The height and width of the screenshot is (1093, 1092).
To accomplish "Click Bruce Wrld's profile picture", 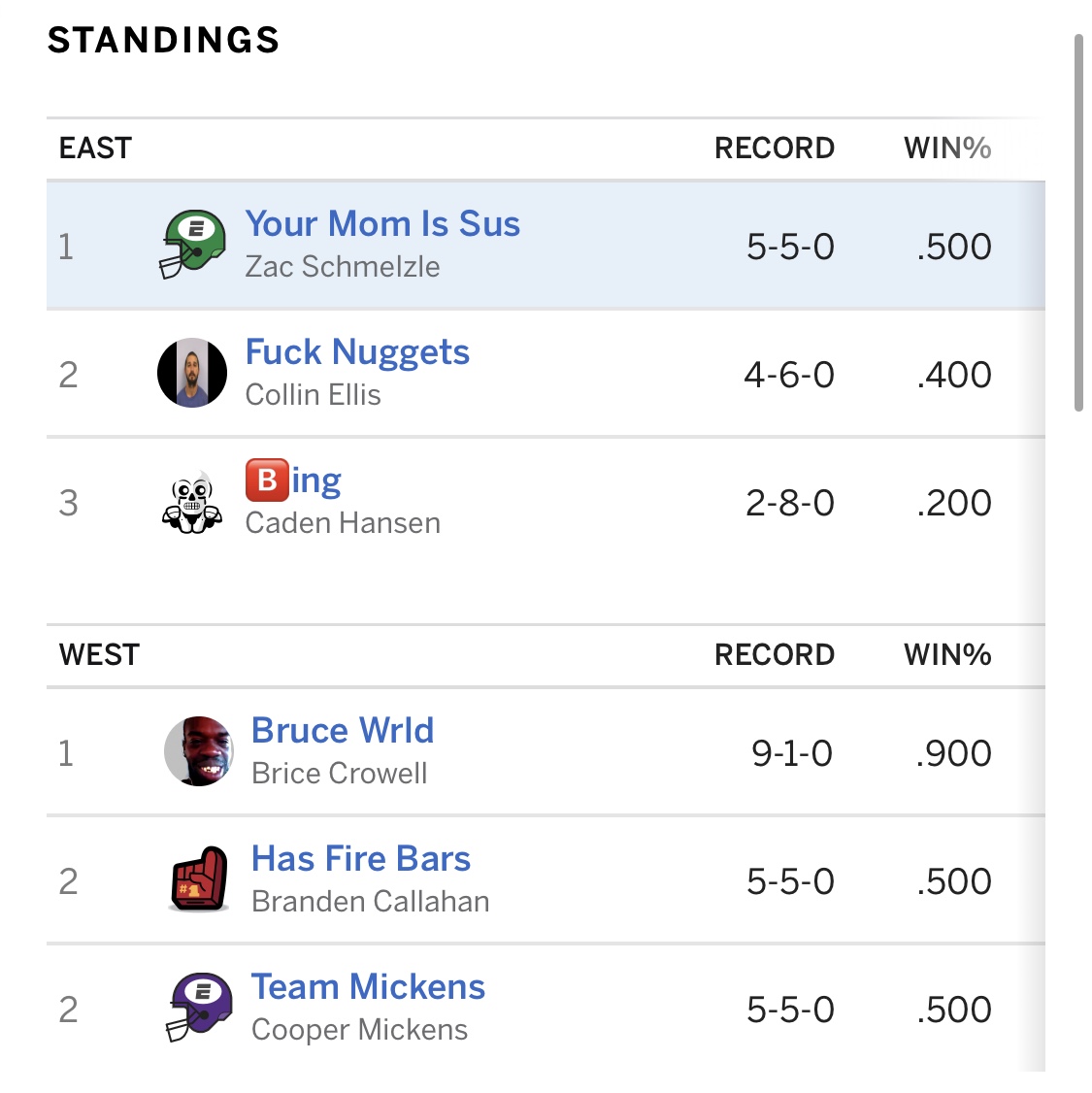I will [x=197, y=751].
